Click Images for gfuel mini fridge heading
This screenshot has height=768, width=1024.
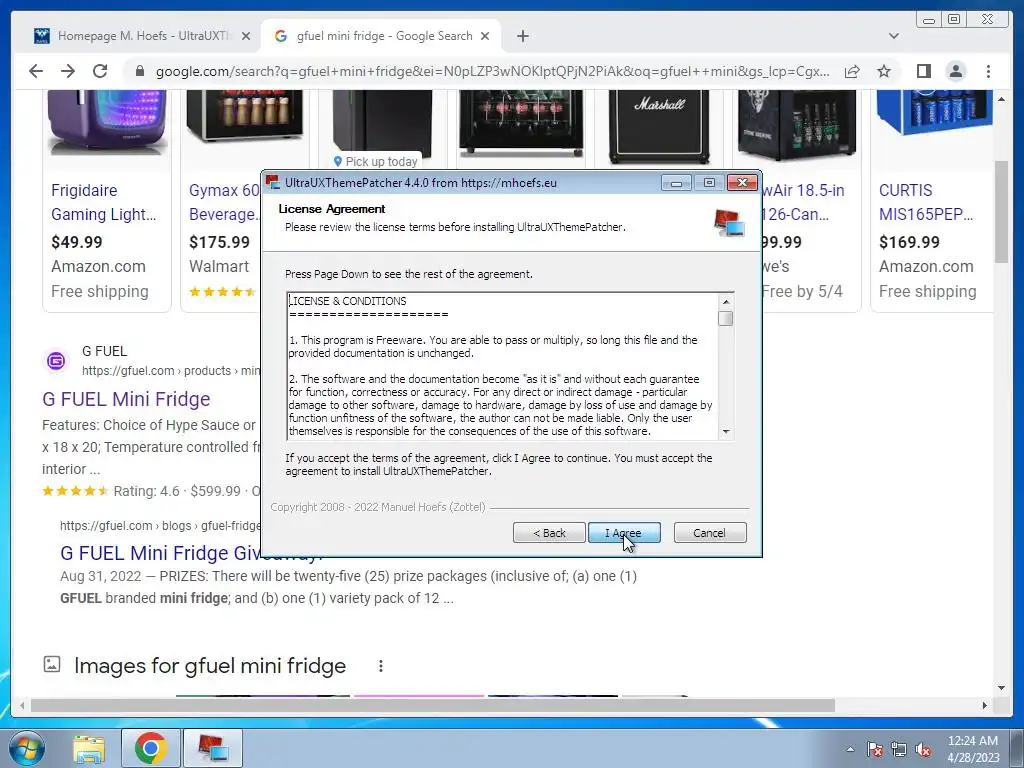[210, 665]
